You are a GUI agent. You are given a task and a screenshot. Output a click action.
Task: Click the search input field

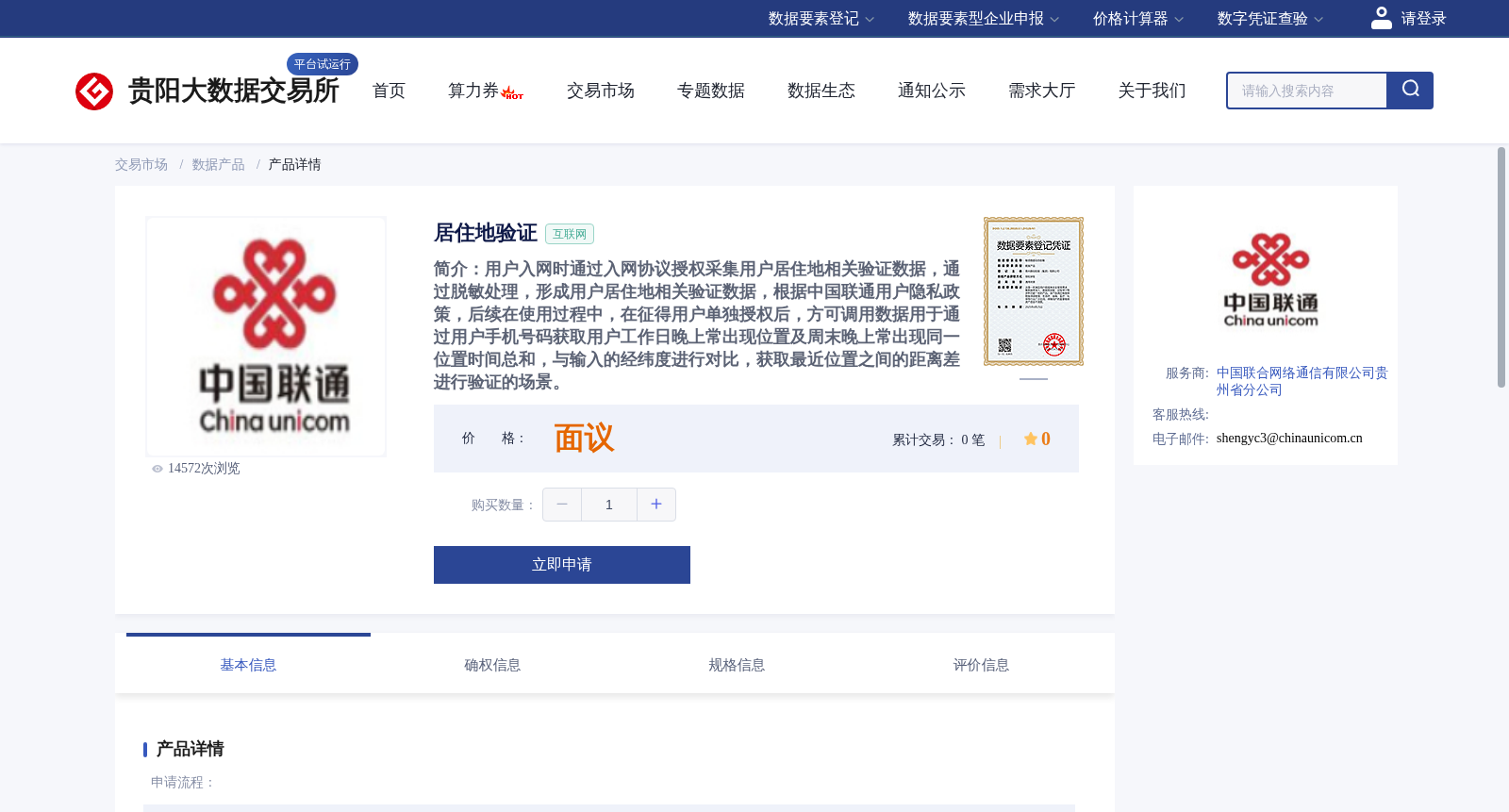click(x=1306, y=91)
